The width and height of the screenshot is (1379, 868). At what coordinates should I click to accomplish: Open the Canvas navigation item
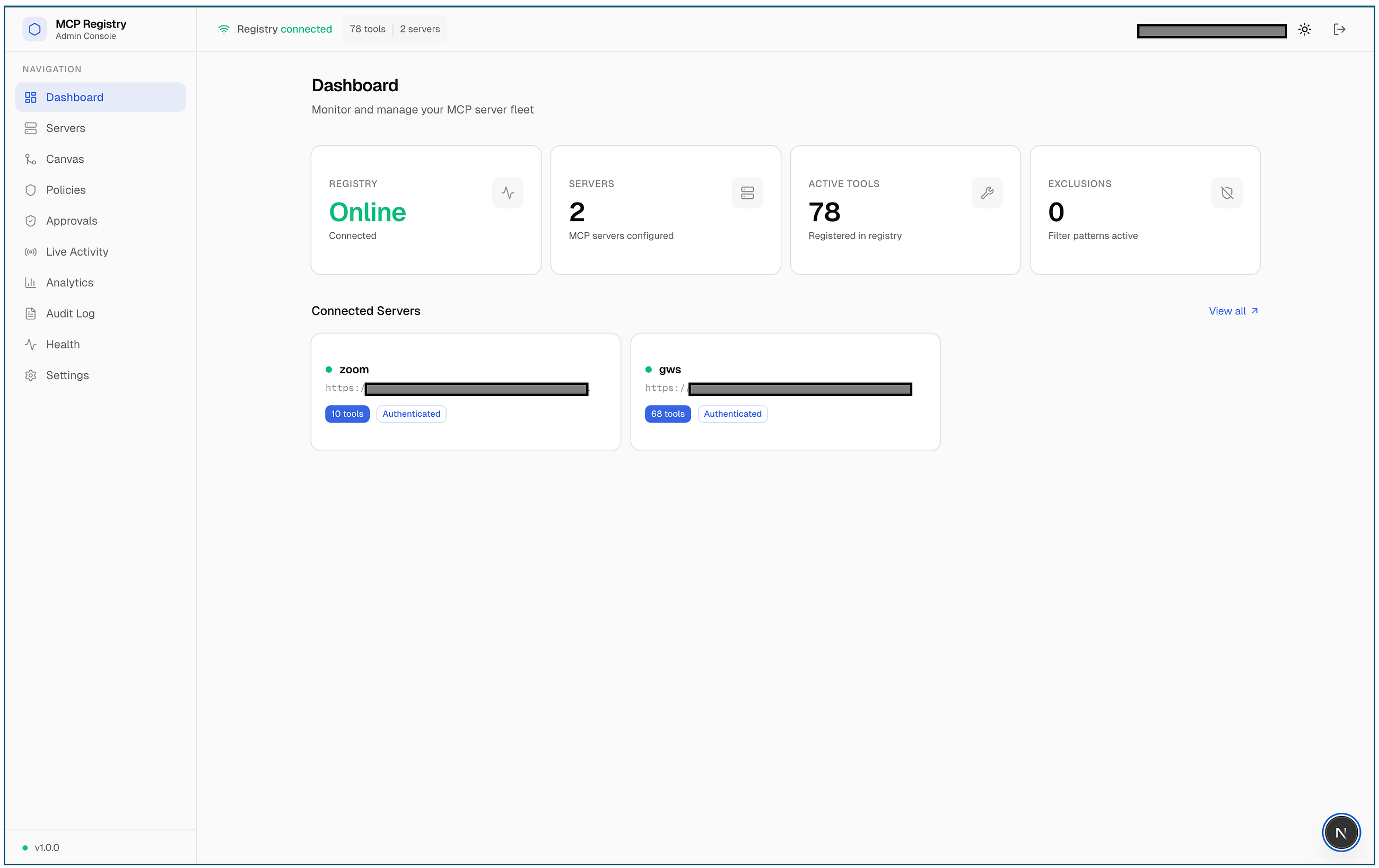(101, 159)
